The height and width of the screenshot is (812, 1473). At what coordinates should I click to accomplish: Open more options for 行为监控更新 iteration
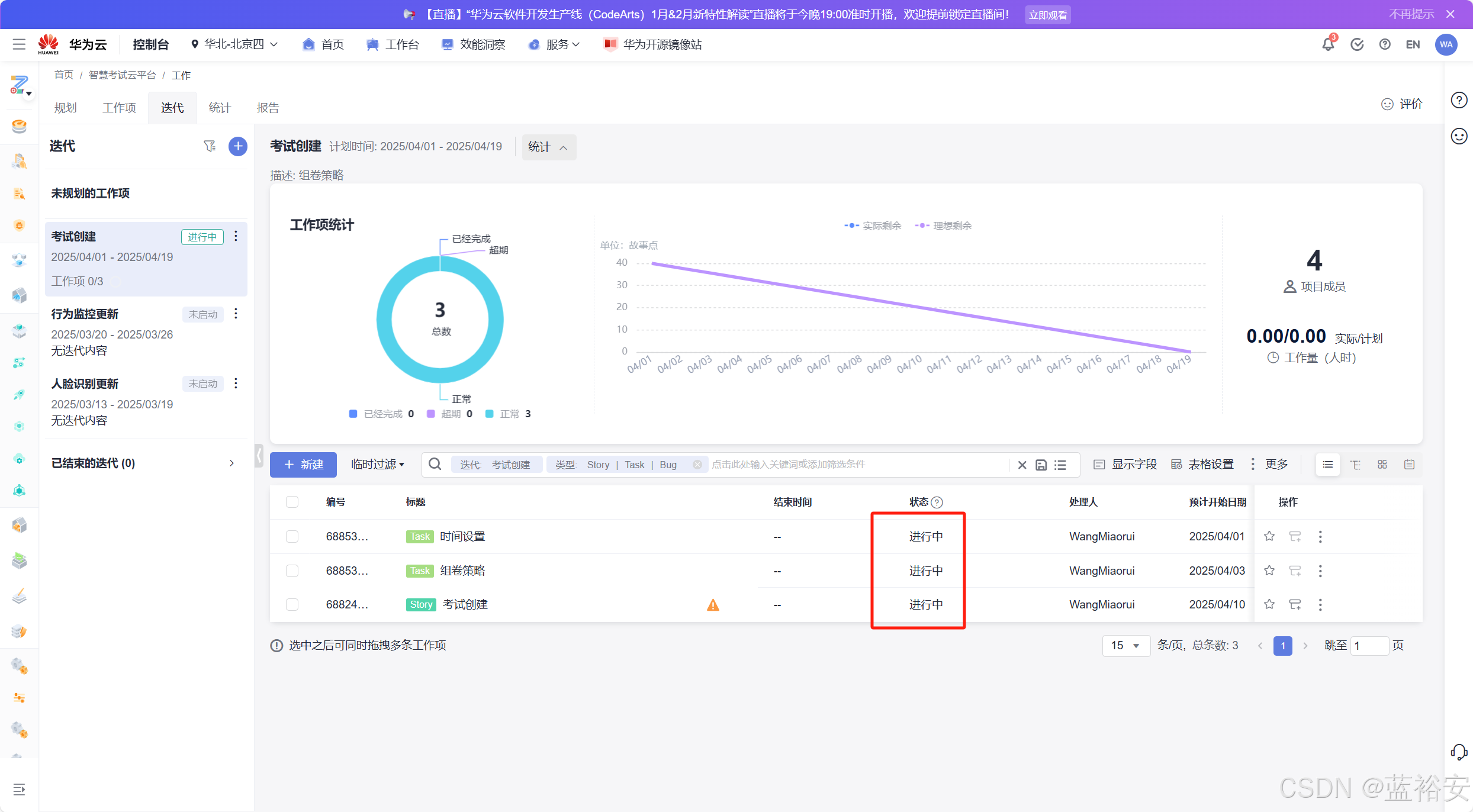pyautogui.click(x=236, y=314)
